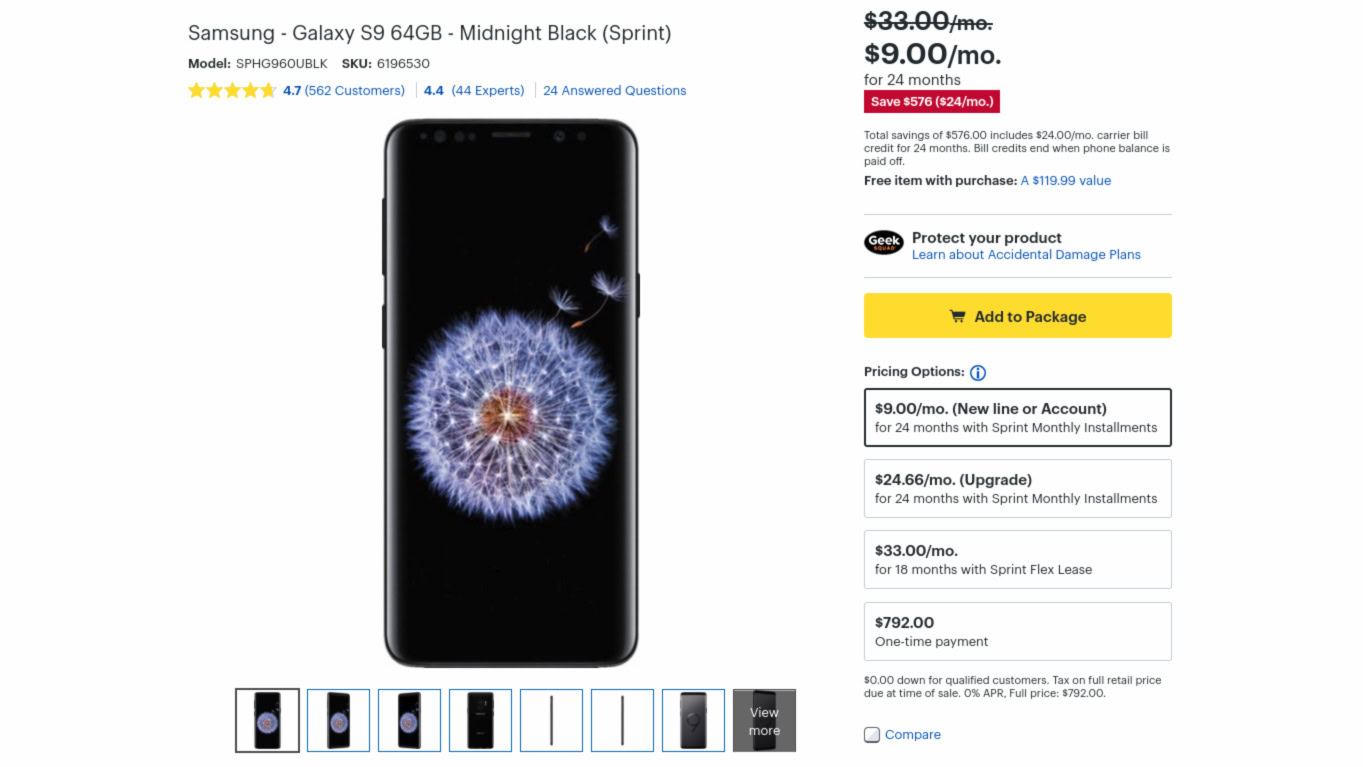Open the 562 Customers reviews link

click(x=355, y=91)
